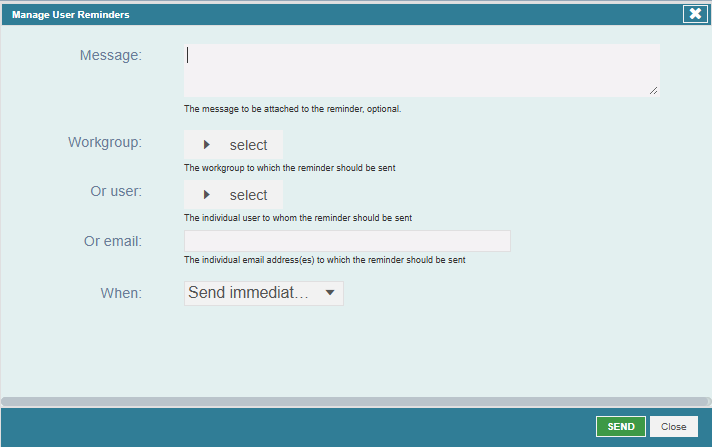Click the 'Or email:' field label

[x=113, y=241]
